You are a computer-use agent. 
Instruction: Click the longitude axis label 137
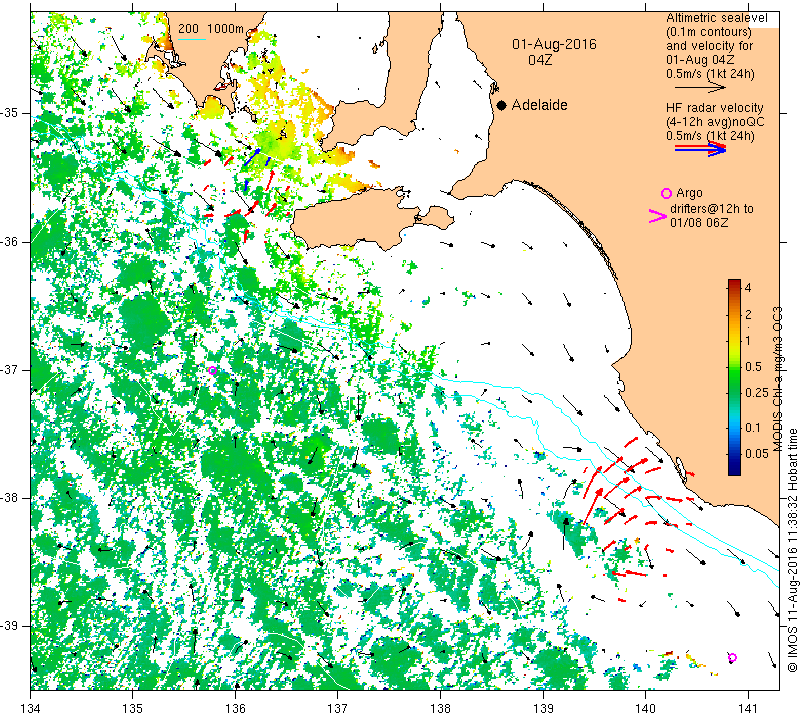pyautogui.click(x=337, y=708)
